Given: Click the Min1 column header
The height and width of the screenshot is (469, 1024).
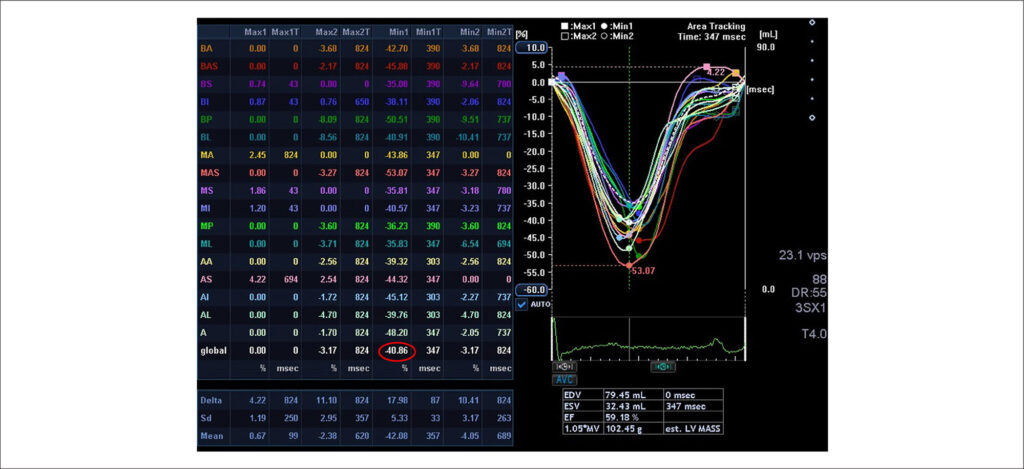Looking at the screenshot, I should point(397,32).
